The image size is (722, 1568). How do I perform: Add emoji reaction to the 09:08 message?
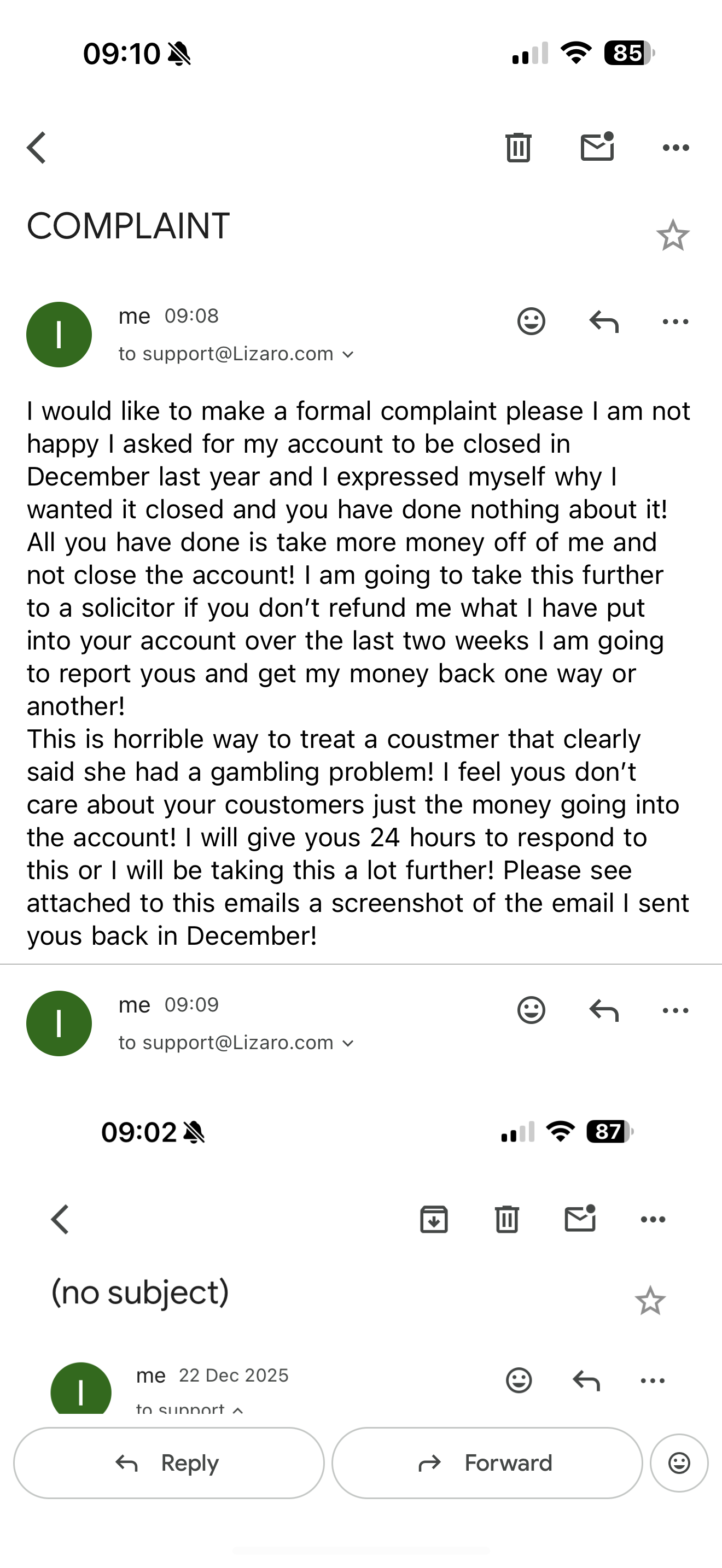click(531, 321)
